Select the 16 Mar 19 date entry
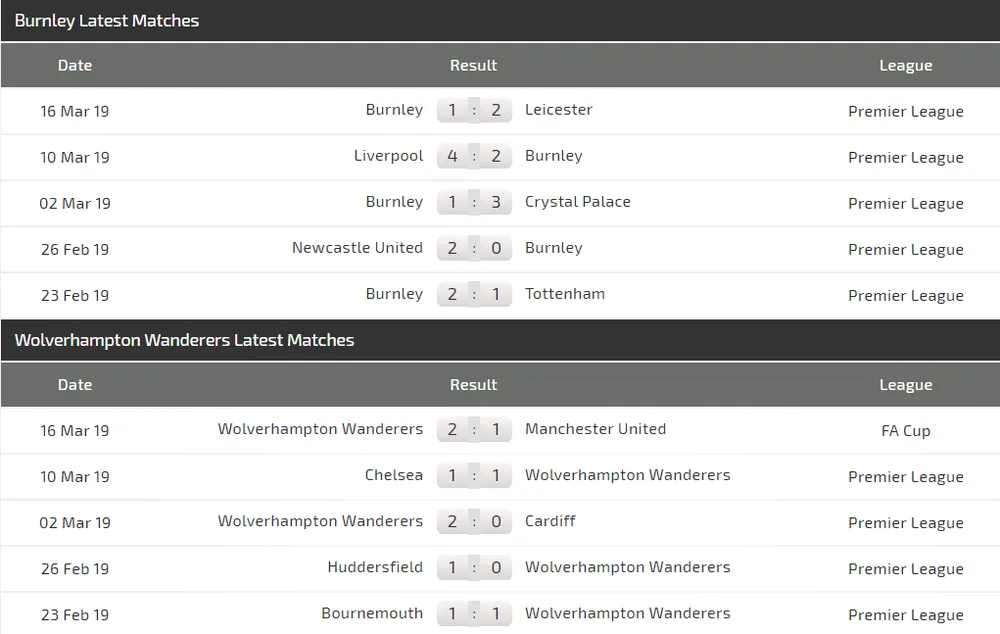 [74, 111]
